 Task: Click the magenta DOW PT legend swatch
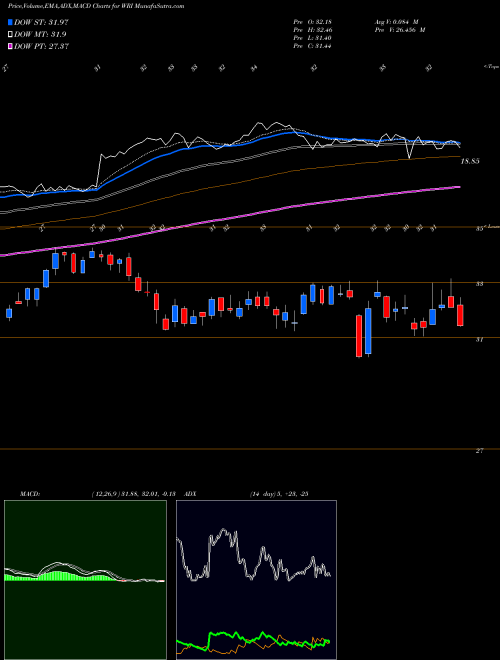11,46
